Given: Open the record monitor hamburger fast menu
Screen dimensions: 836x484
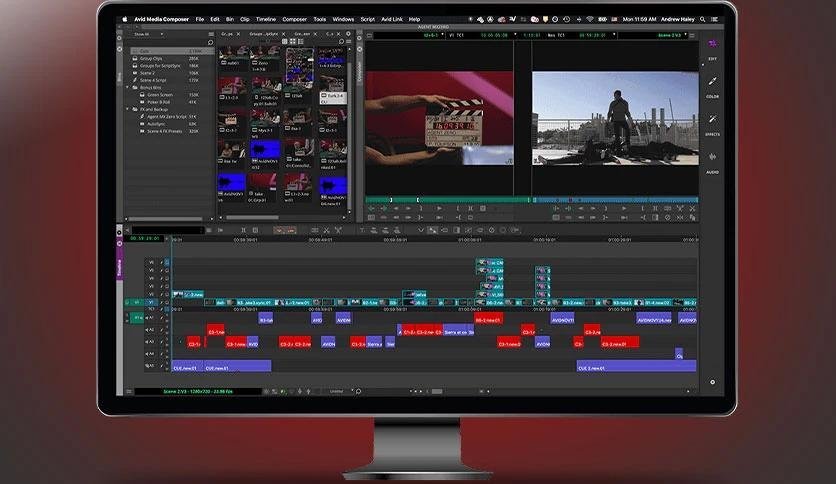Looking at the screenshot, I should pyautogui.click(x=692, y=35).
